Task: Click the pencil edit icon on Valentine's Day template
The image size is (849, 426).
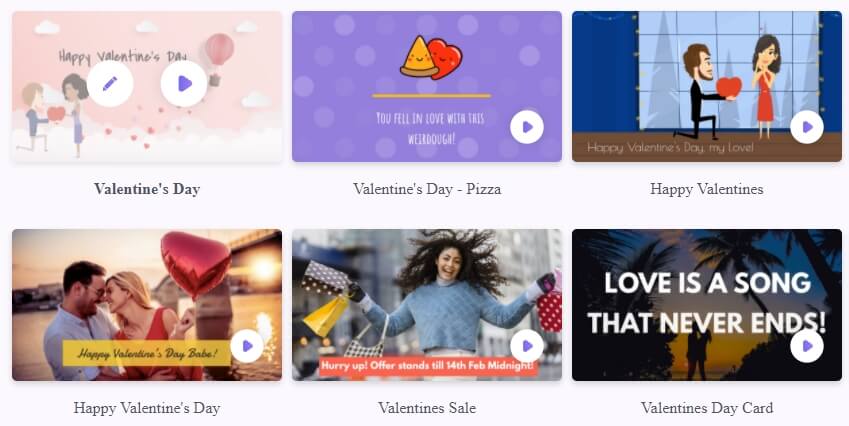Action: click(110, 83)
